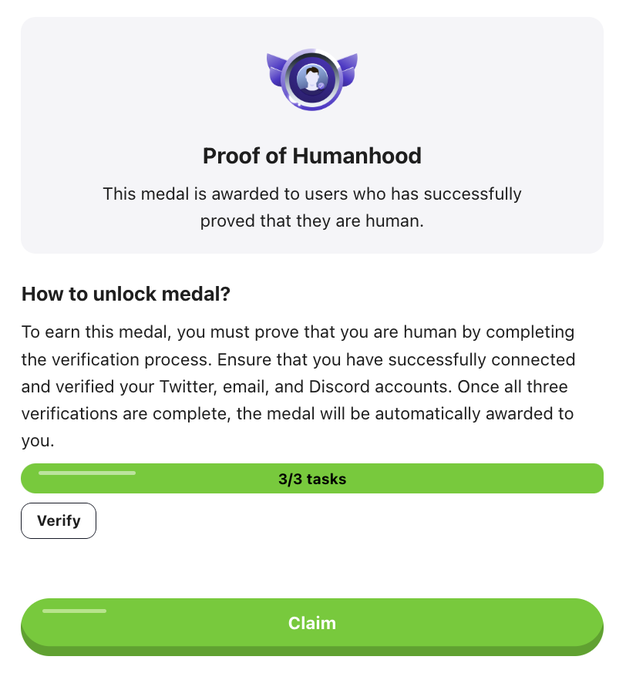Click the avatar in the medal center

coord(312,79)
